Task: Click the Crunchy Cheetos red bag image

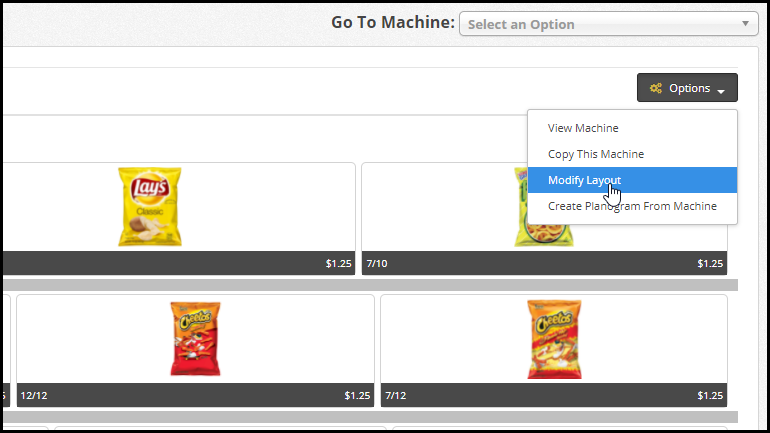Action: click(x=195, y=339)
